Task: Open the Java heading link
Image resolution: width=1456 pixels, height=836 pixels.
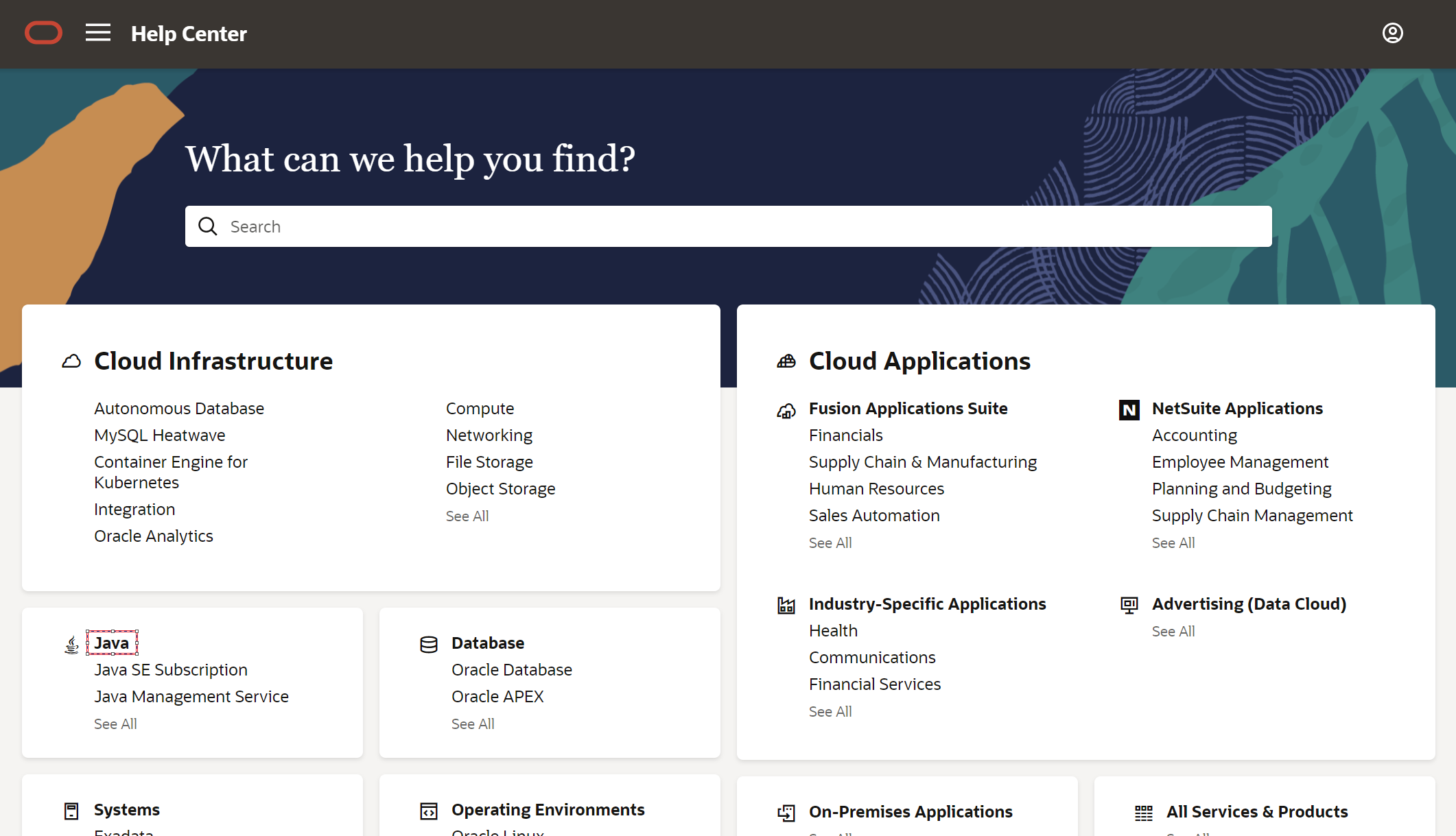Action: (112, 643)
